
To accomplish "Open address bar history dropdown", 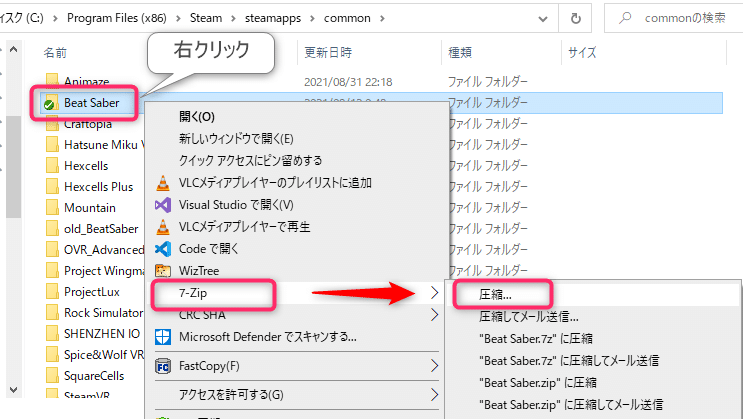I will [x=543, y=18].
